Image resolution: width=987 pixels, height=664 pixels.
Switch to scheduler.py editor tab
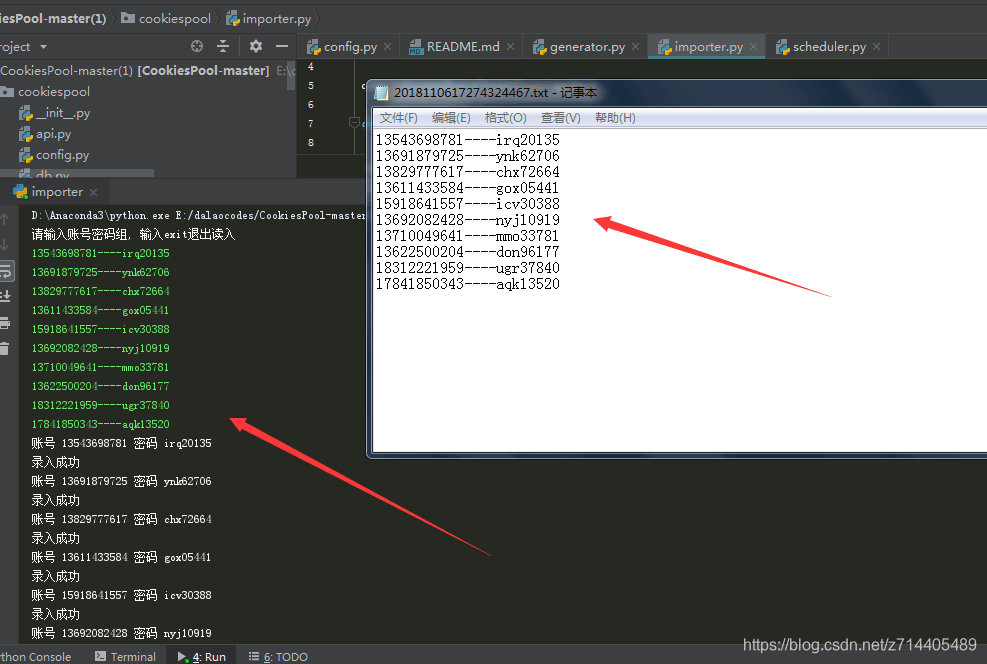coord(821,47)
